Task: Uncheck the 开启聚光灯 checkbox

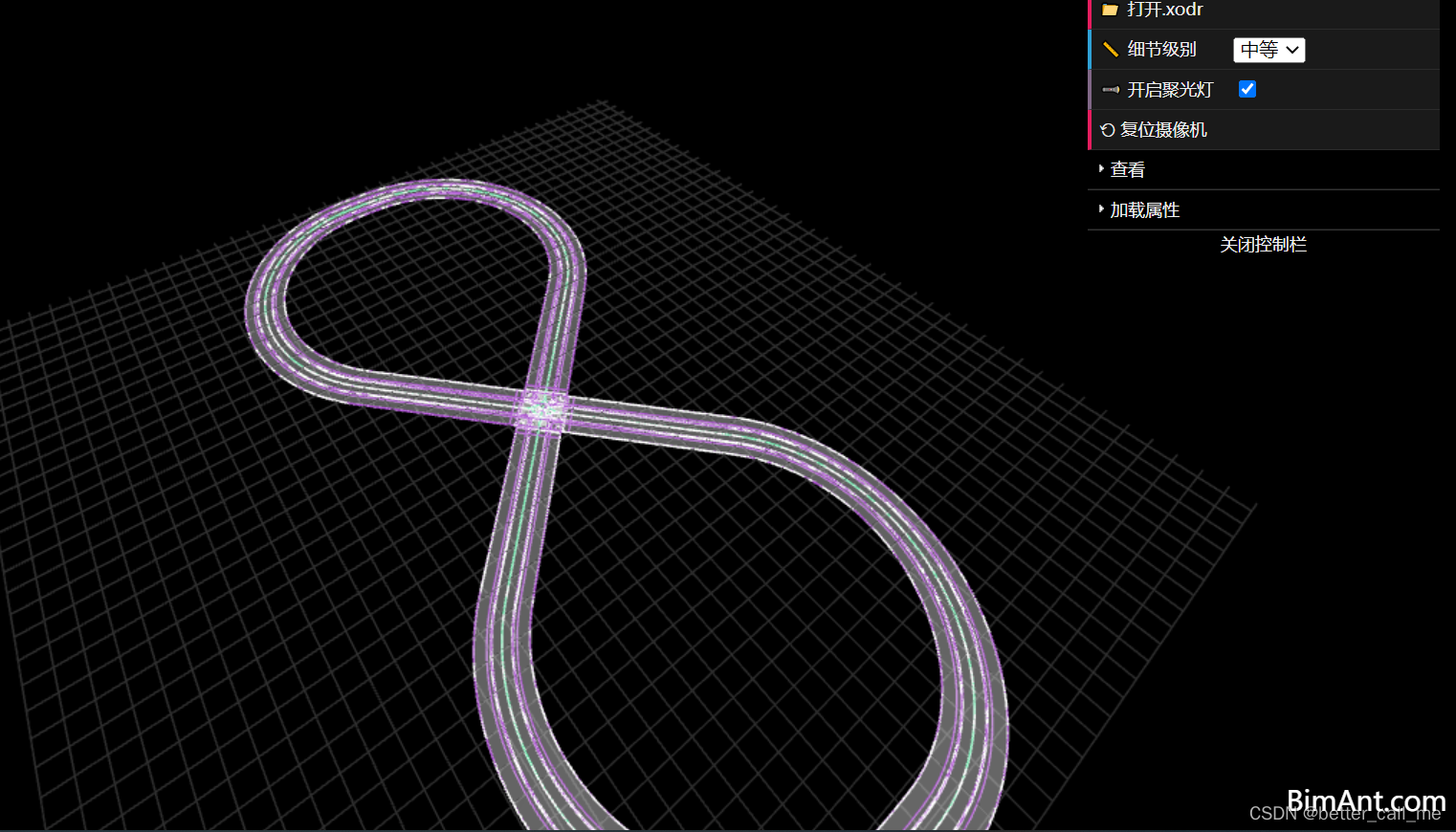Action: coord(1247,89)
